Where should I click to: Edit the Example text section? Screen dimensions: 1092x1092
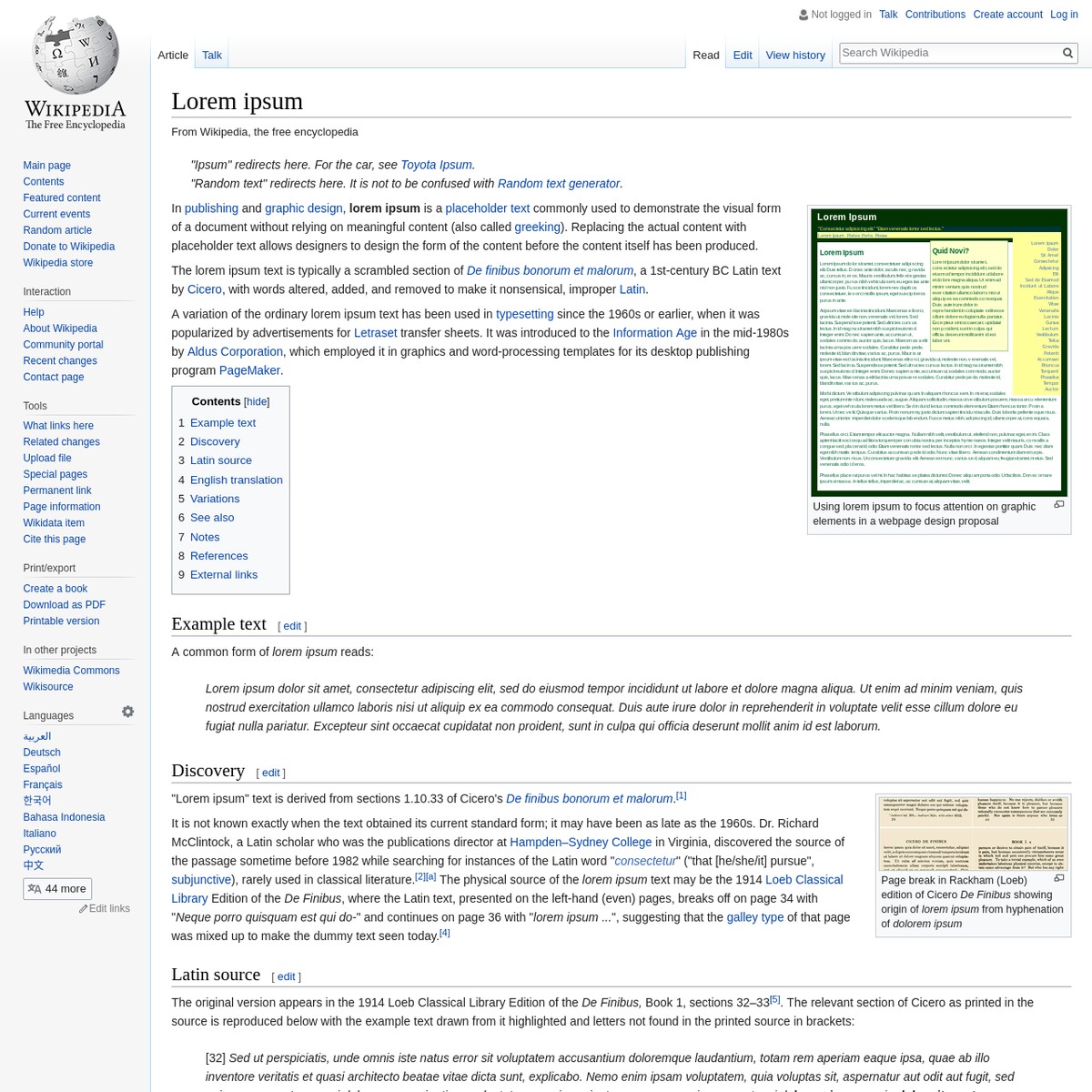291,625
